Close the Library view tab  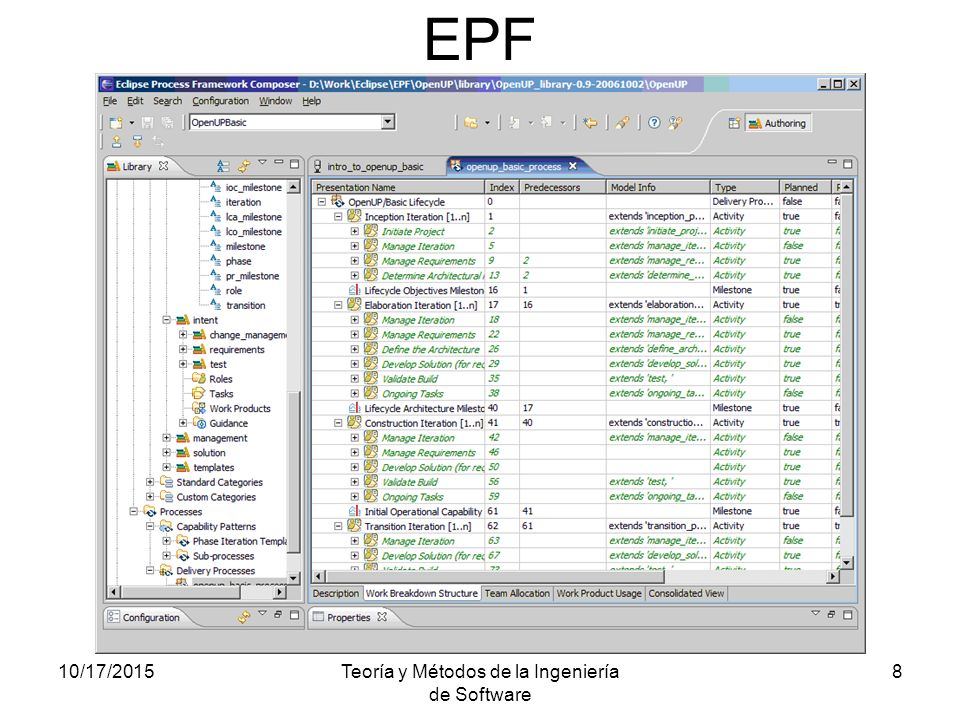pos(163,166)
